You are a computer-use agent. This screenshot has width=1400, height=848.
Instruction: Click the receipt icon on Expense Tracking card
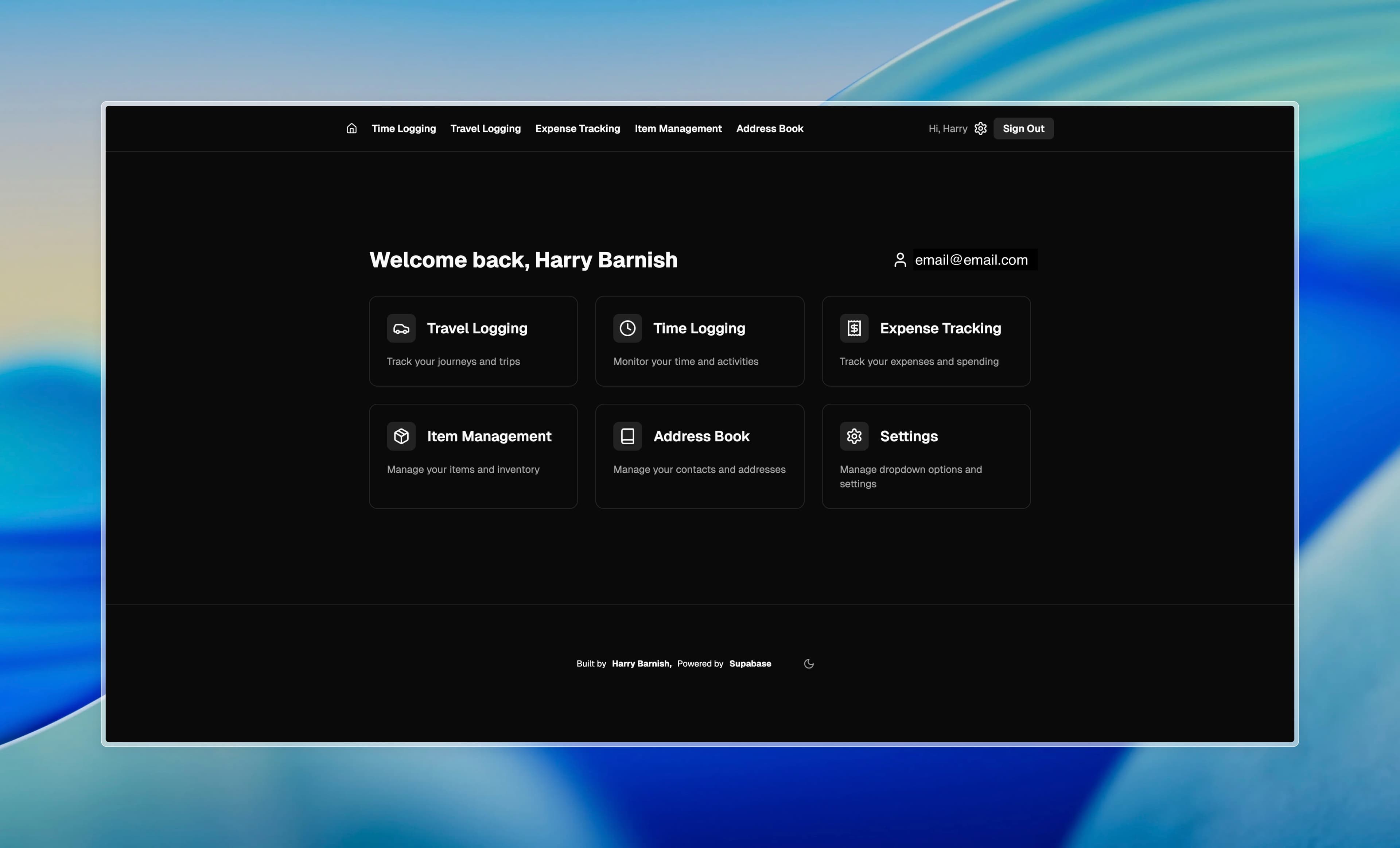pos(853,328)
